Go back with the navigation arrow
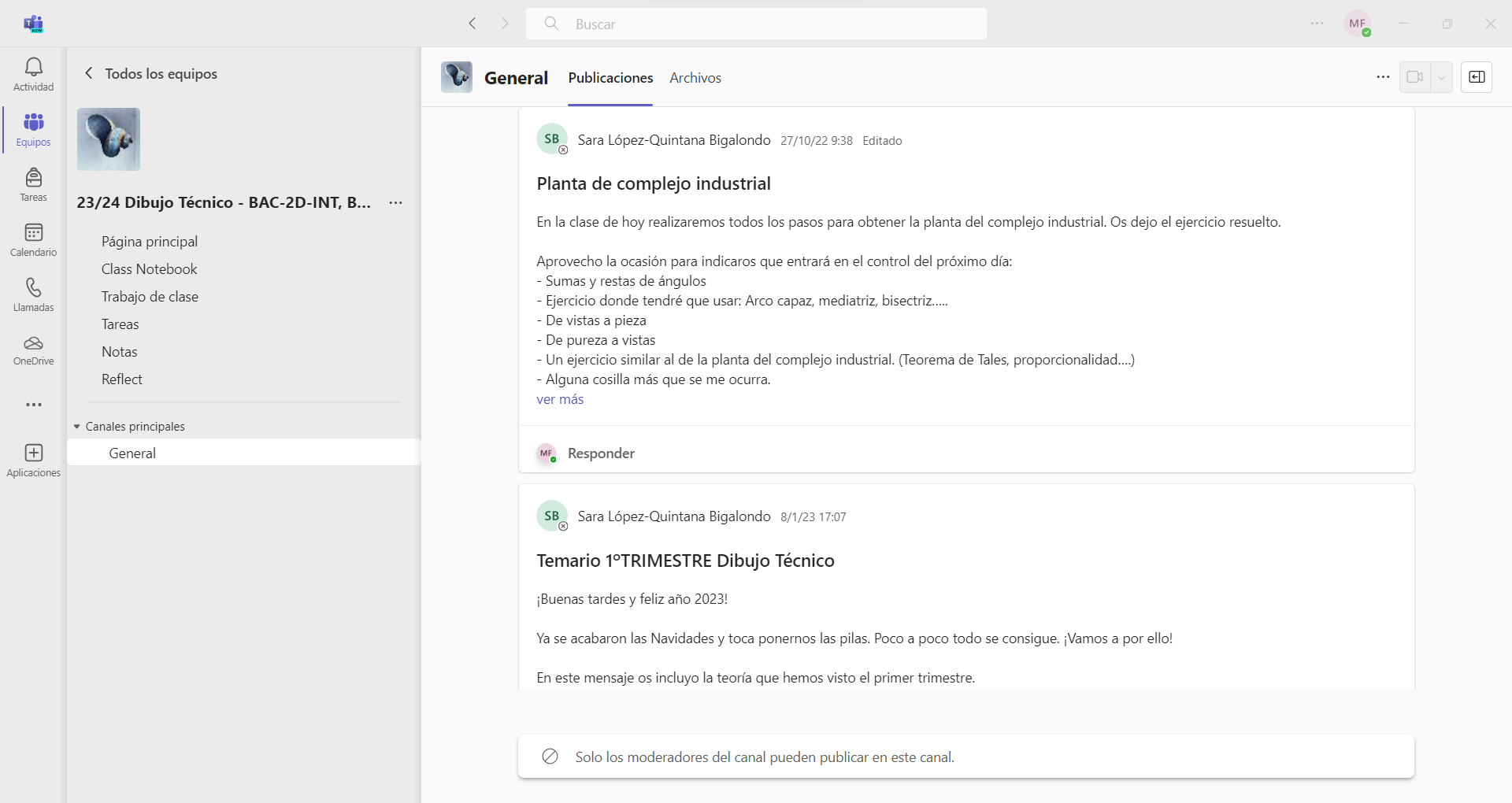Screen dimensions: 1512x803 pyautogui.click(x=472, y=24)
